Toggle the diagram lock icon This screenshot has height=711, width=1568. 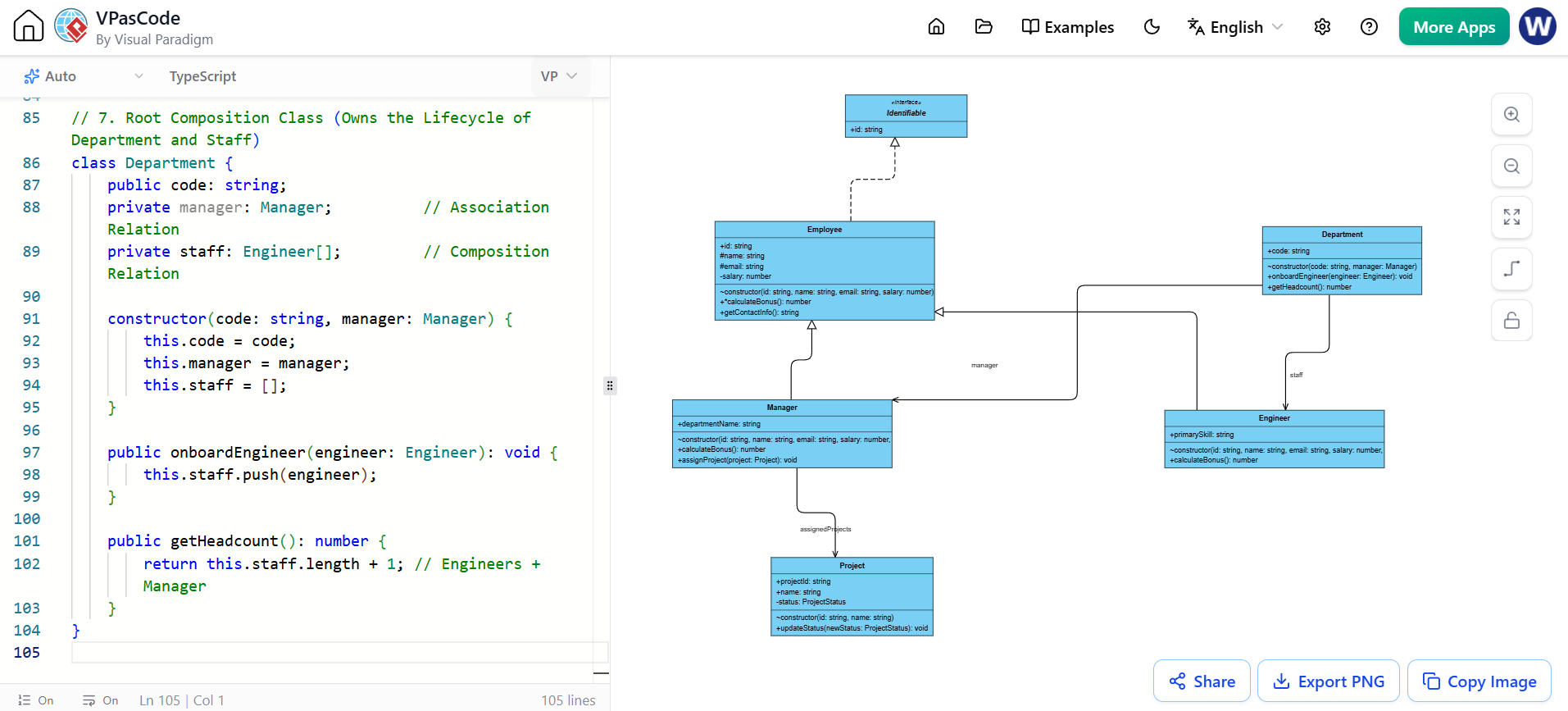1511,321
